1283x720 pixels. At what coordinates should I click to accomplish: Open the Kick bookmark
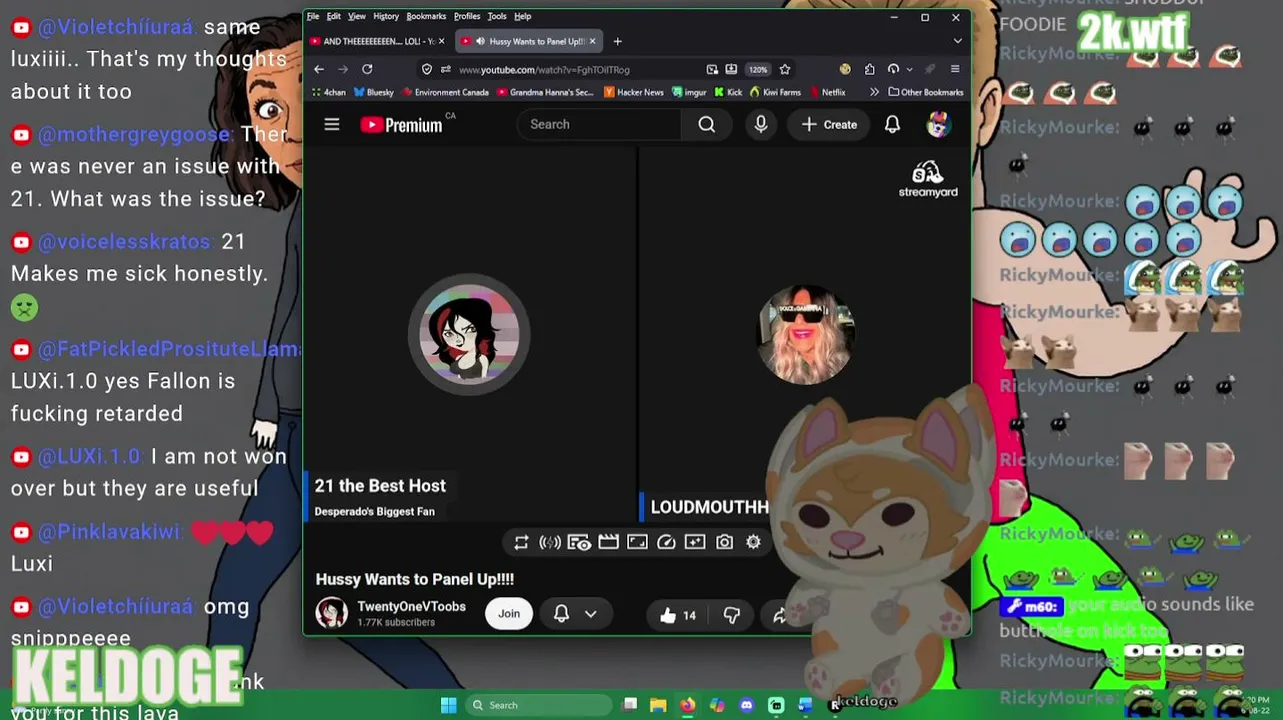click(728, 92)
